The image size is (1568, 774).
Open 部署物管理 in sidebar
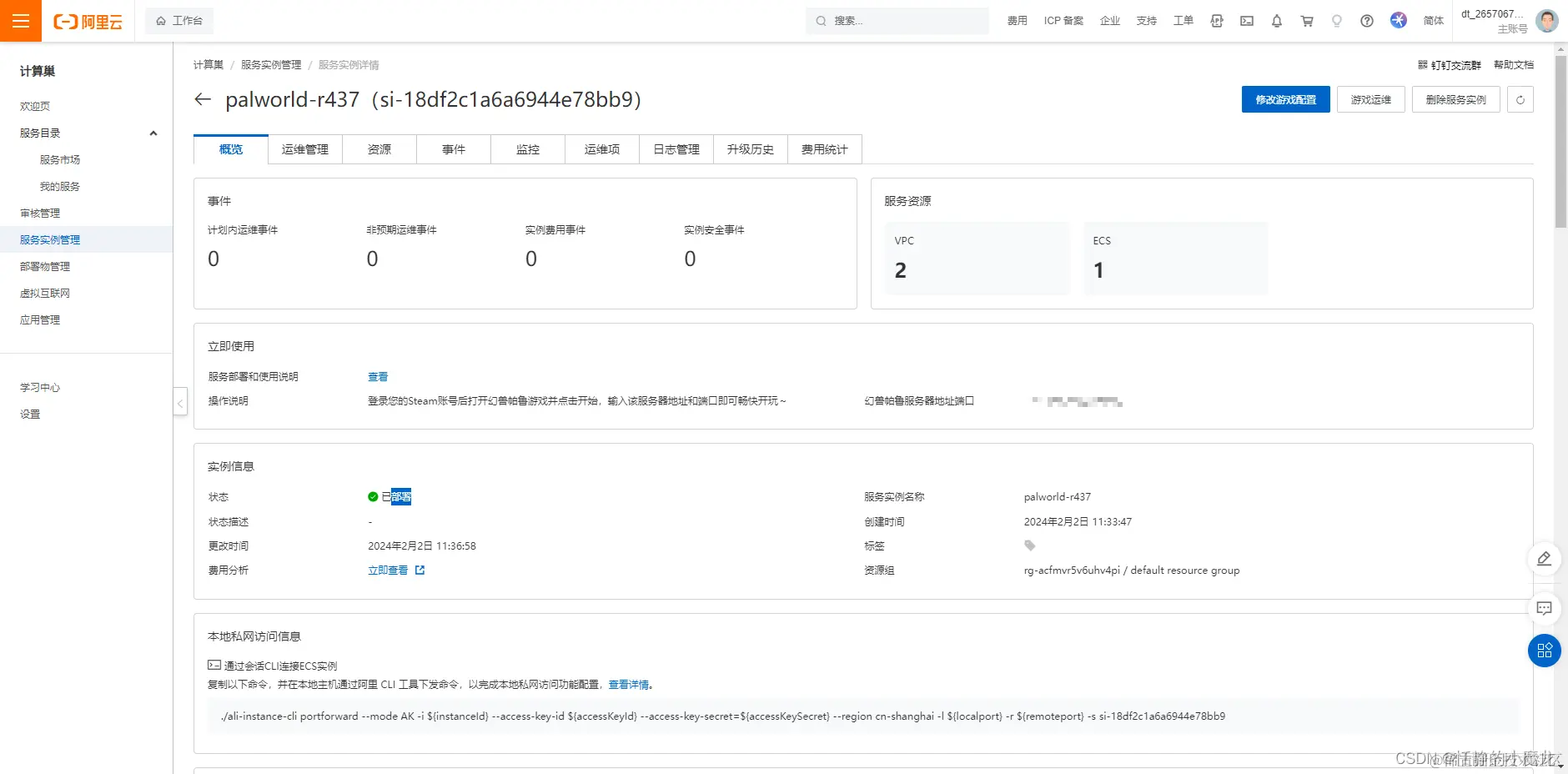click(x=45, y=266)
